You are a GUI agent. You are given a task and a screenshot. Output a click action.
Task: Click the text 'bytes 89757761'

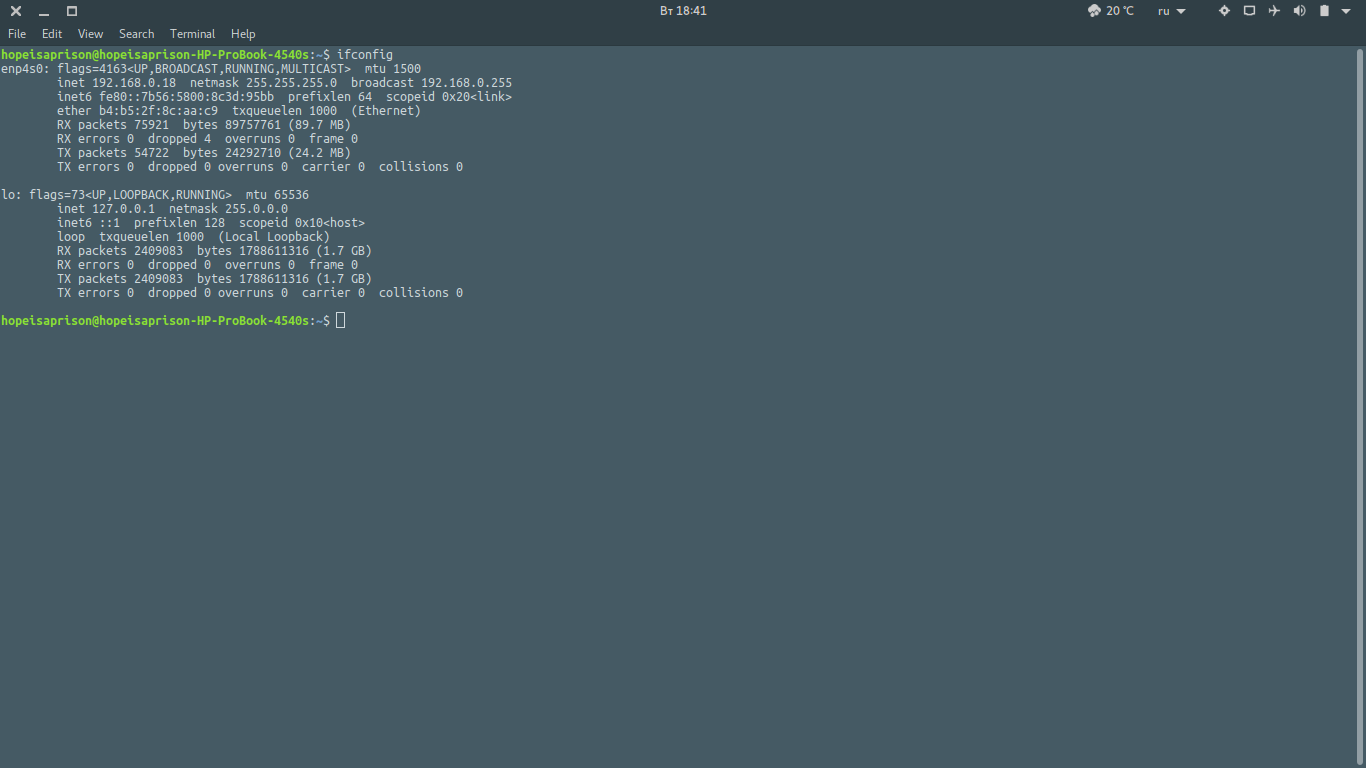tap(232, 124)
